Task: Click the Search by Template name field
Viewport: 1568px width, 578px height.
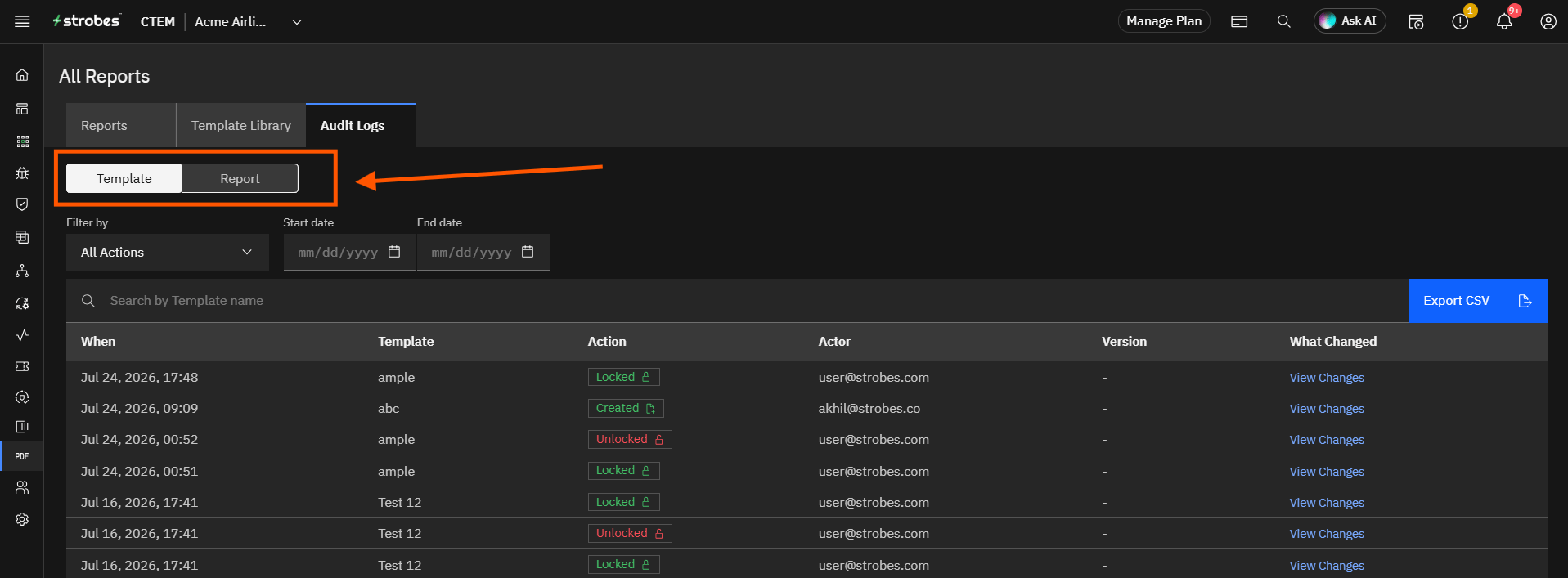Action: 736,301
